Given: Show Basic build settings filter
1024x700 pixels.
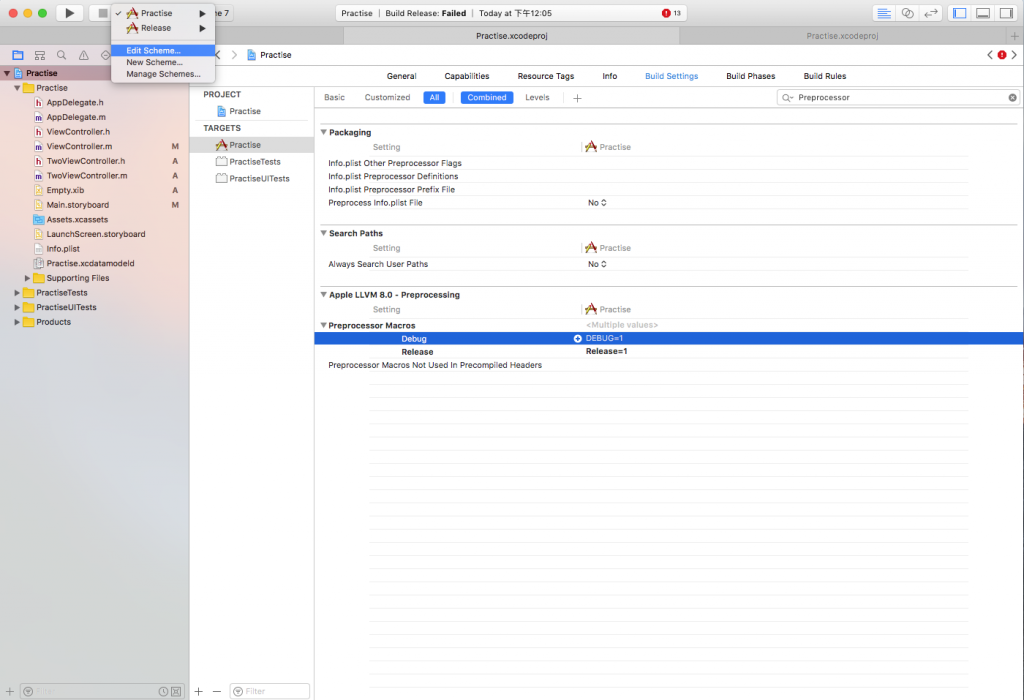Looking at the screenshot, I should coord(334,97).
